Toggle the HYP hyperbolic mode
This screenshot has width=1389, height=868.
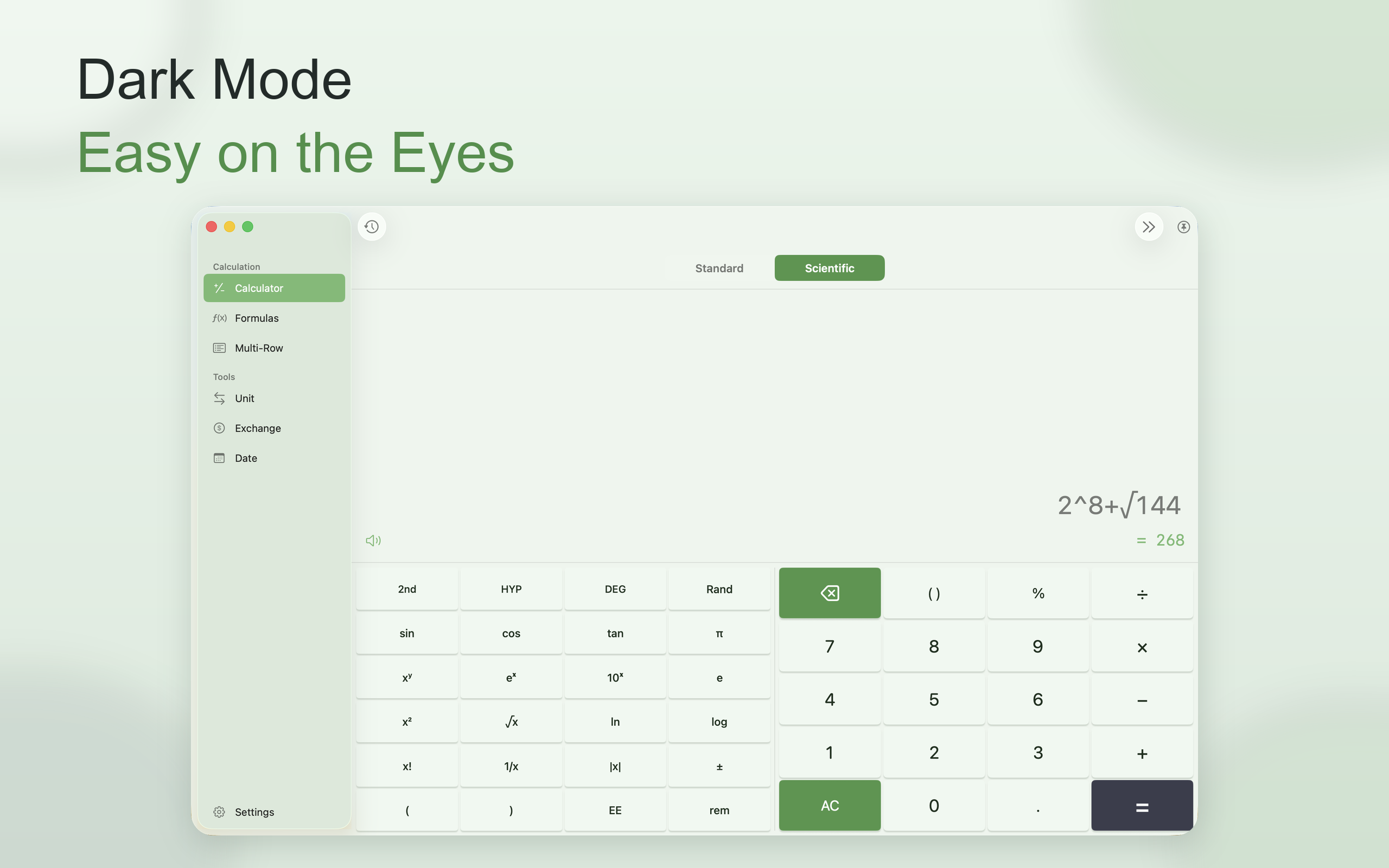click(x=511, y=589)
